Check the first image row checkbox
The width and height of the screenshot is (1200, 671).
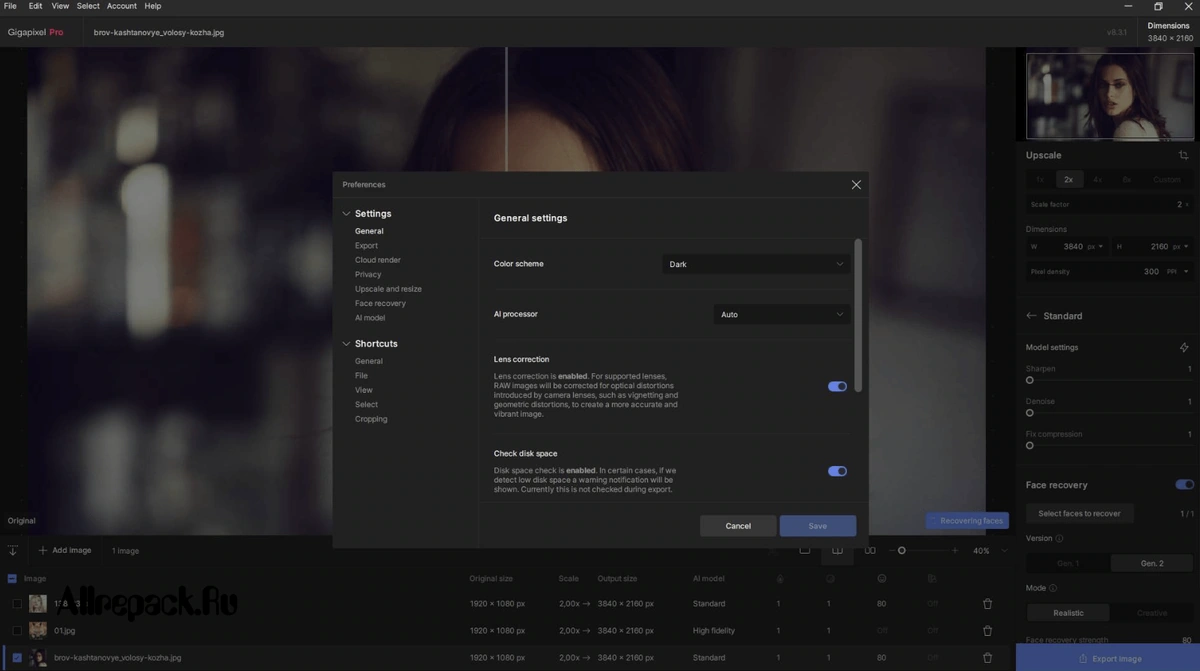pyautogui.click(x=17, y=604)
